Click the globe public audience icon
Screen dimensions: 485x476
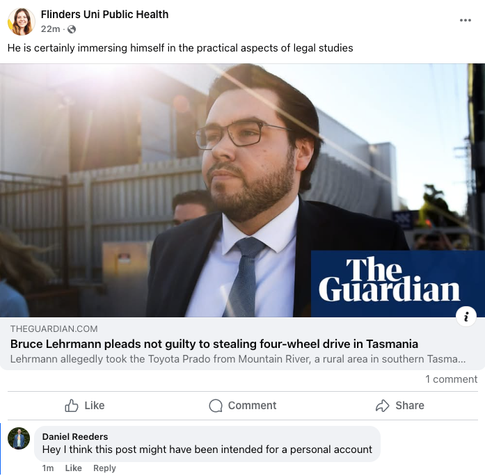(x=71, y=29)
